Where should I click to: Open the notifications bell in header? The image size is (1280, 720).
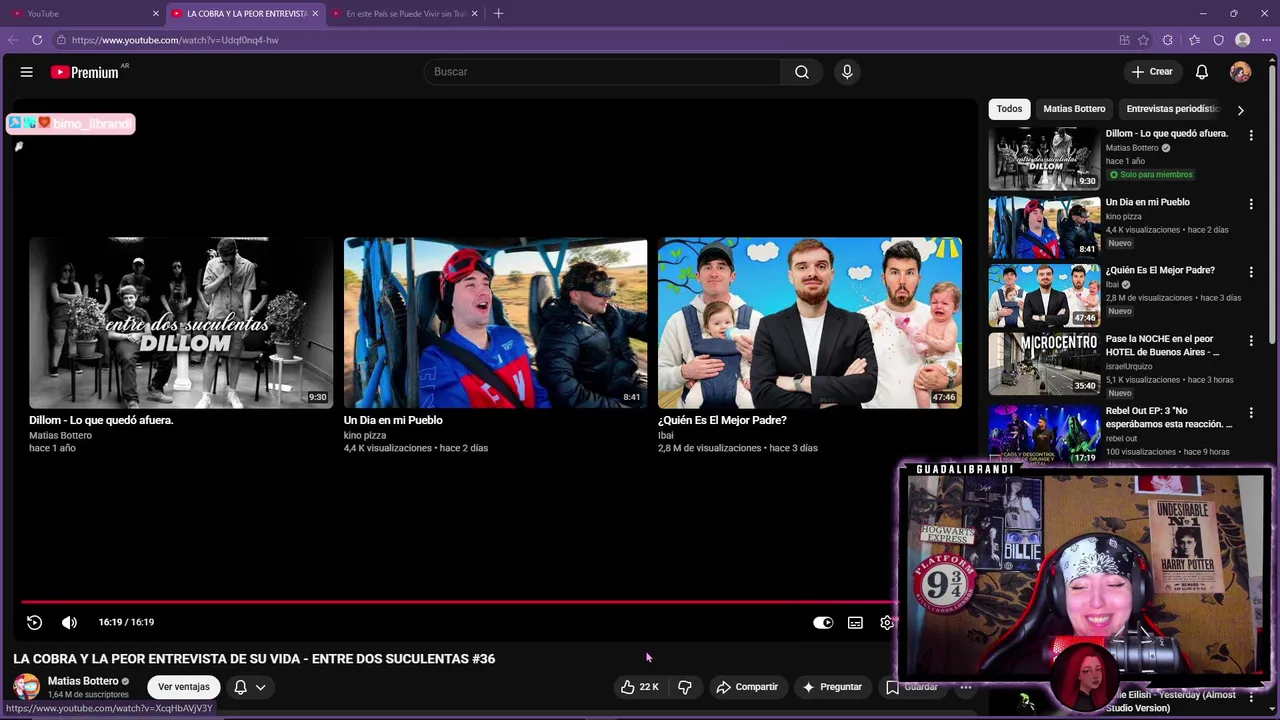[1202, 72]
